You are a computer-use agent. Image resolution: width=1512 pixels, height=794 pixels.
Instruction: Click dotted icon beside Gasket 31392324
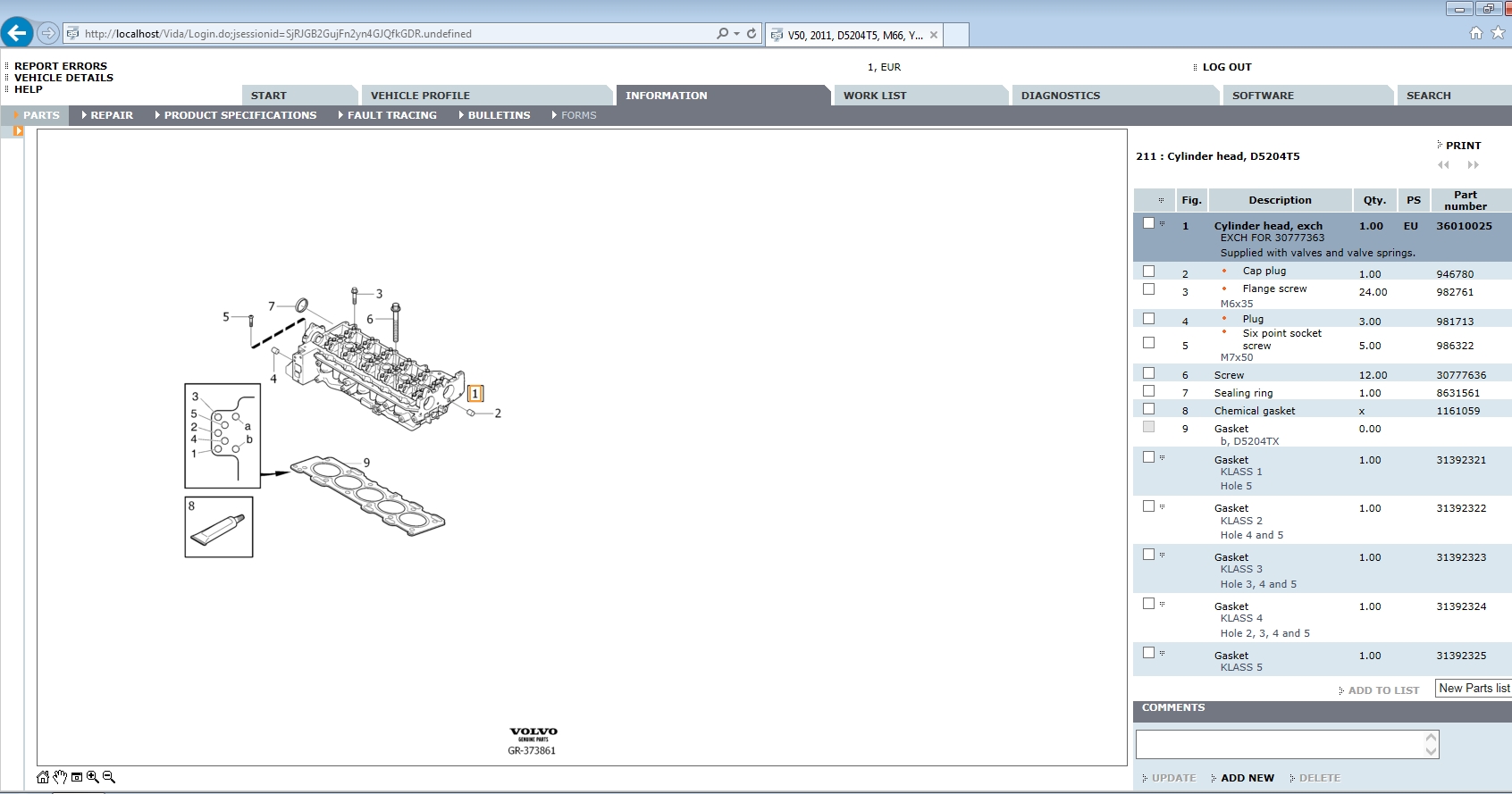[x=1162, y=604]
